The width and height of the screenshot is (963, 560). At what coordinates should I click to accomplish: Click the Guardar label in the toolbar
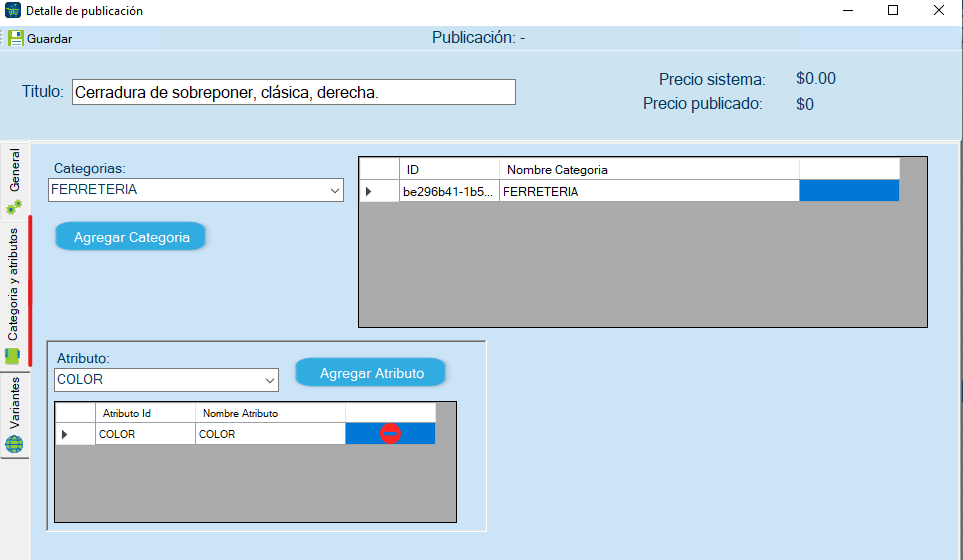[x=49, y=39]
